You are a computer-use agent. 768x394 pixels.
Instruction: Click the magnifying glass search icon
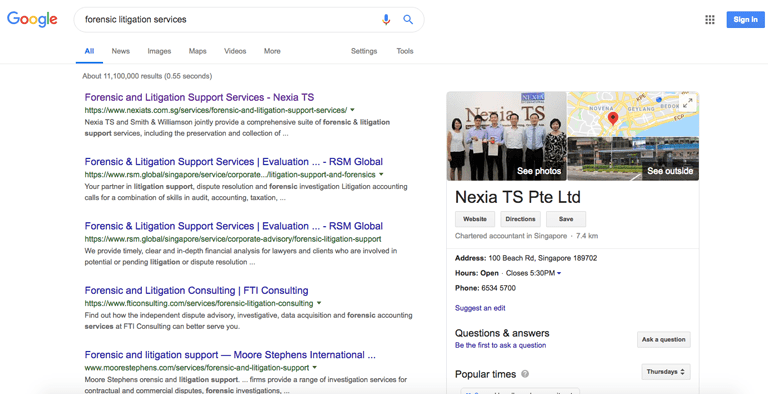(x=408, y=20)
